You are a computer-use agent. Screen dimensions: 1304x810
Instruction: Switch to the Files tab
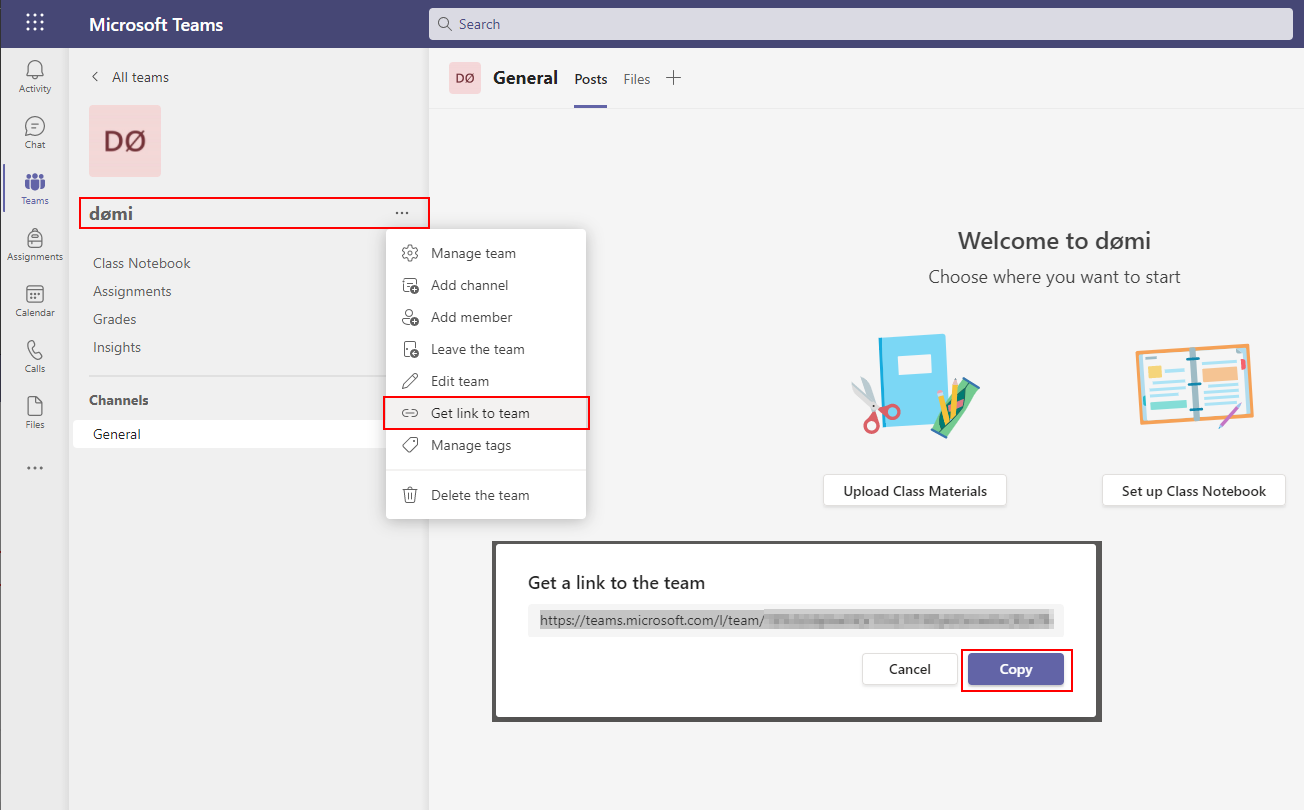[x=637, y=79]
